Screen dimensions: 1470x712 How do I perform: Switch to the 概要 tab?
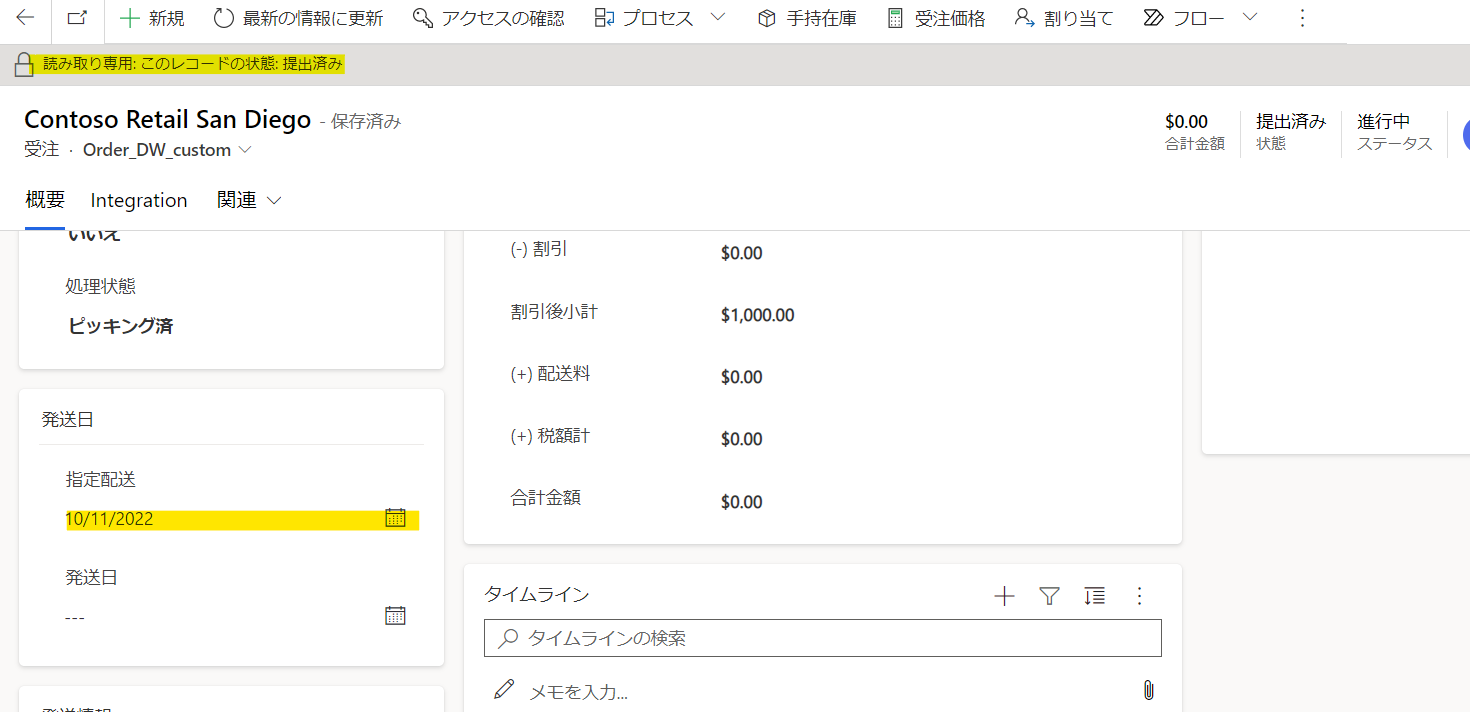click(45, 200)
